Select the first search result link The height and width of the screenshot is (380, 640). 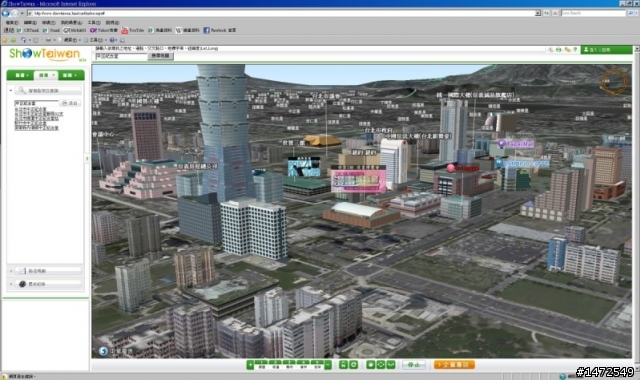point(31,109)
